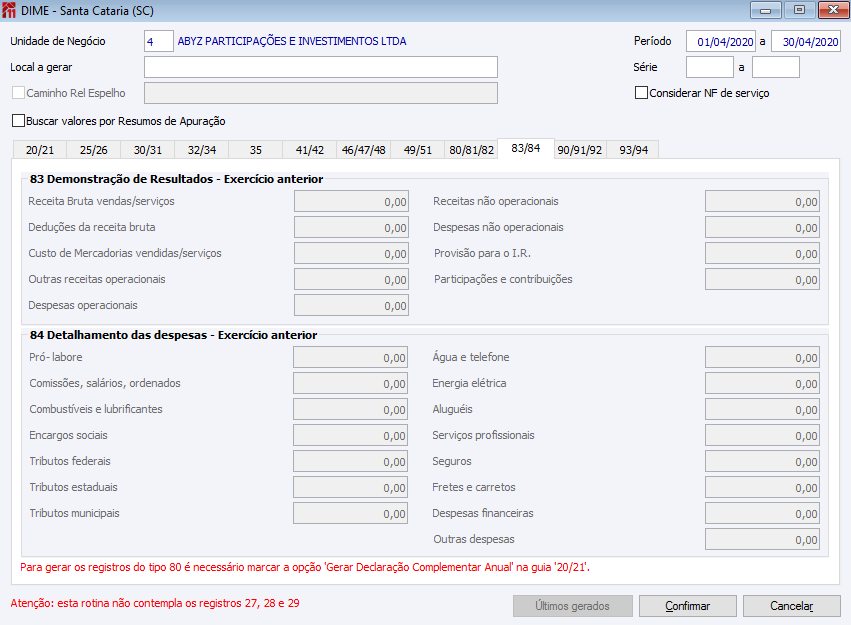Click Tributos federais value field

(x=350, y=462)
